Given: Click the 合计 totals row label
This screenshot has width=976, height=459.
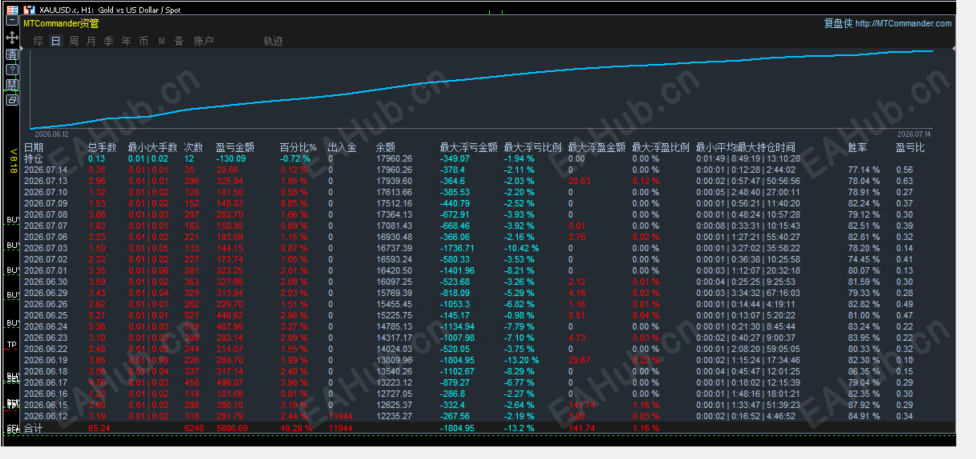Looking at the screenshot, I should [x=34, y=428].
